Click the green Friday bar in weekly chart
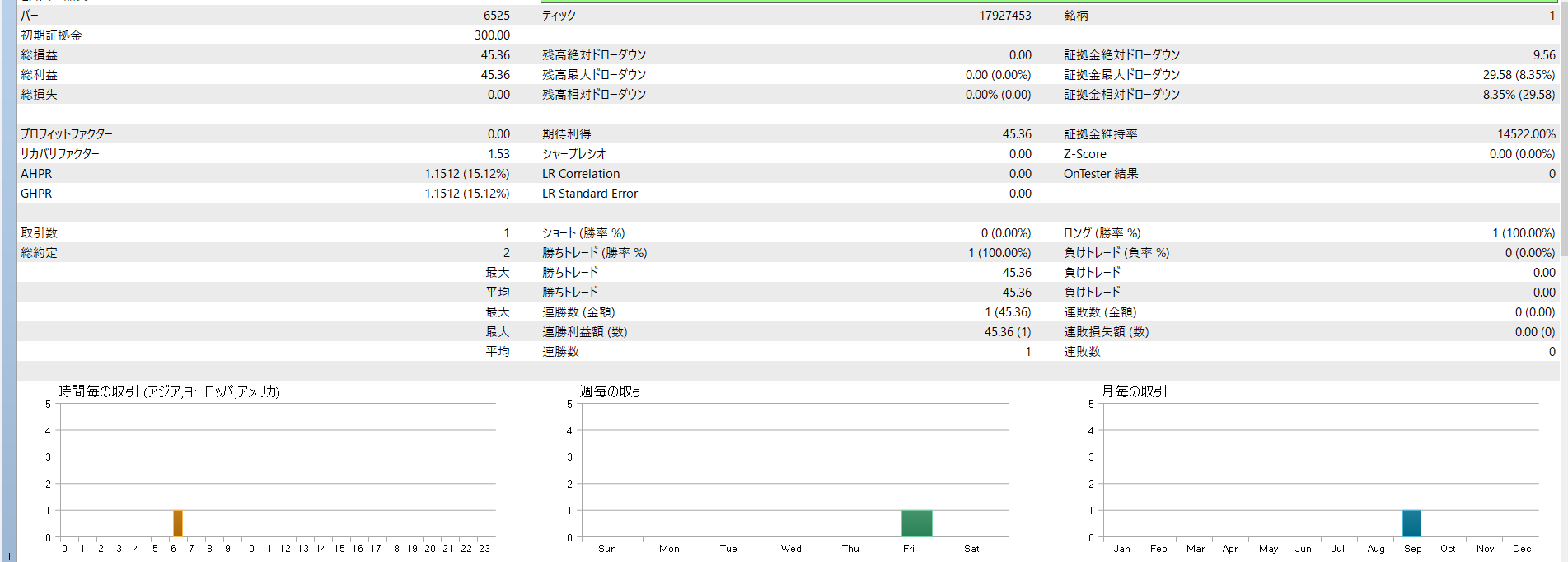The image size is (1568, 562). coord(916,524)
